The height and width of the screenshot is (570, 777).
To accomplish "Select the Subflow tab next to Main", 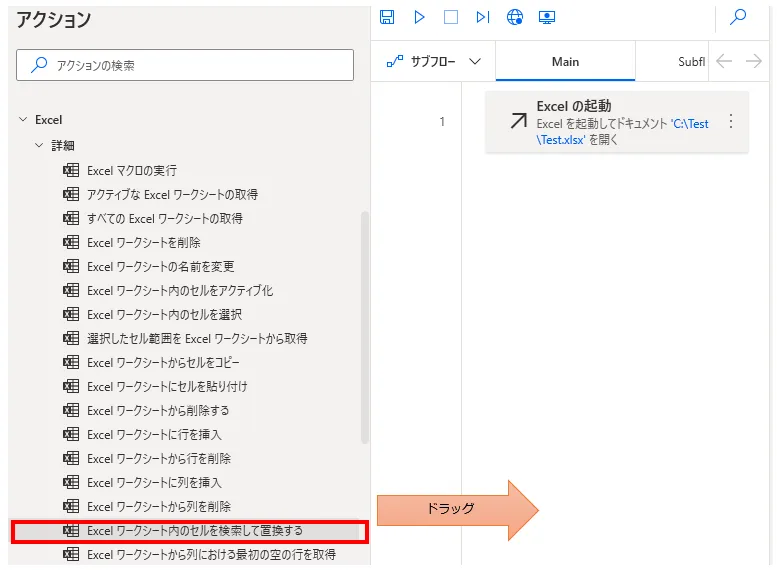I will coord(691,62).
